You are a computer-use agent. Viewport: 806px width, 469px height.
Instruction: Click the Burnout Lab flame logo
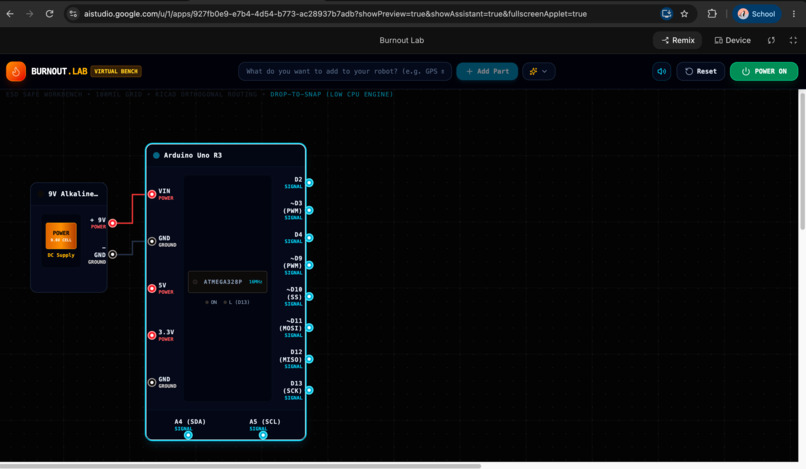(x=16, y=71)
